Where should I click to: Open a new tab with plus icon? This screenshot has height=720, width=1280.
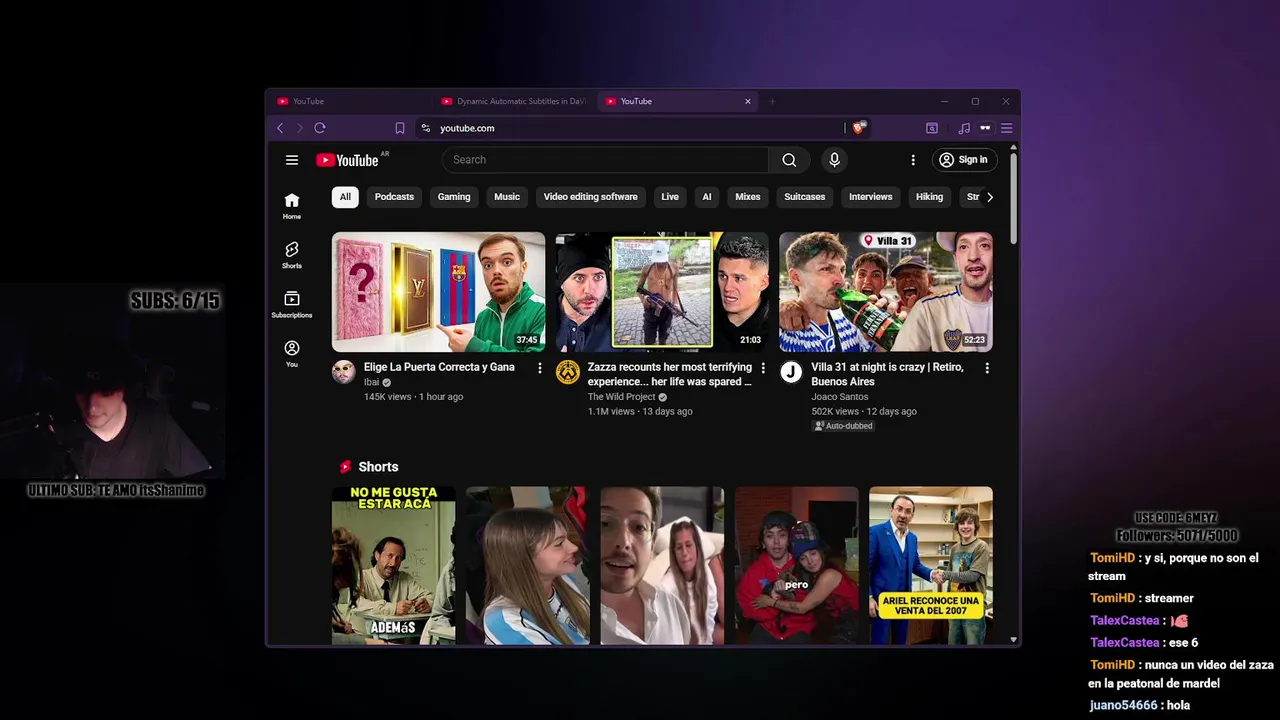772,101
